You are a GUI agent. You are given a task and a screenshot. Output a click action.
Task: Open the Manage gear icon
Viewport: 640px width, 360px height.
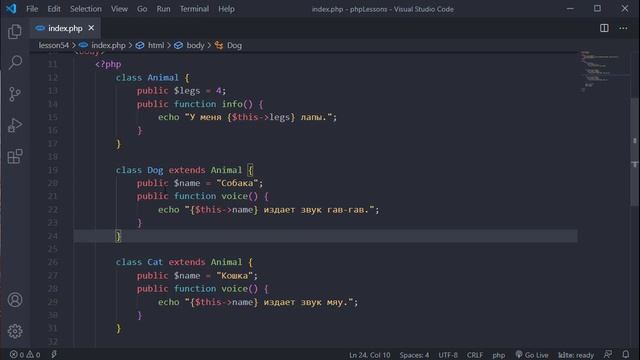pyautogui.click(x=15, y=331)
